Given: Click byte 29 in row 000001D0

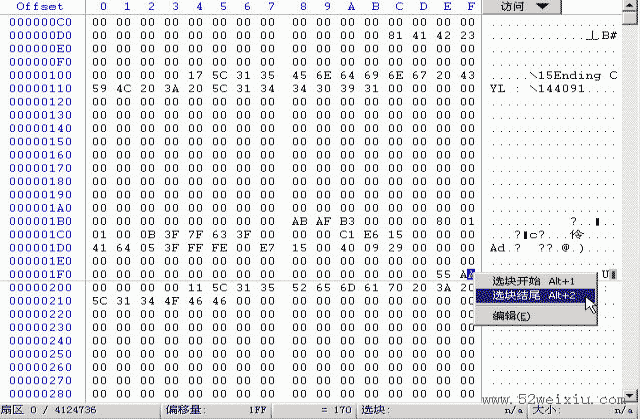Looking at the screenshot, I should point(395,248).
